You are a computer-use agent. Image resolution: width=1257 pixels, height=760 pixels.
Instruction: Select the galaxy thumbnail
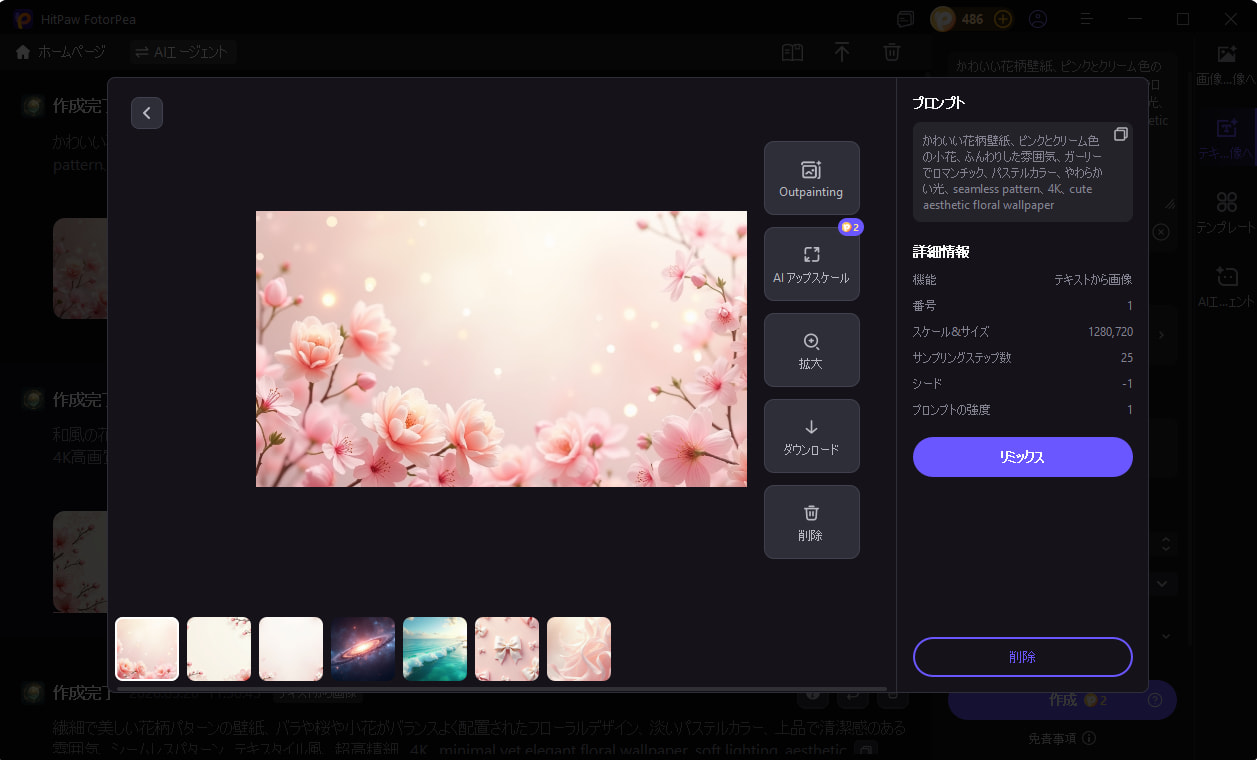coord(363,649)
